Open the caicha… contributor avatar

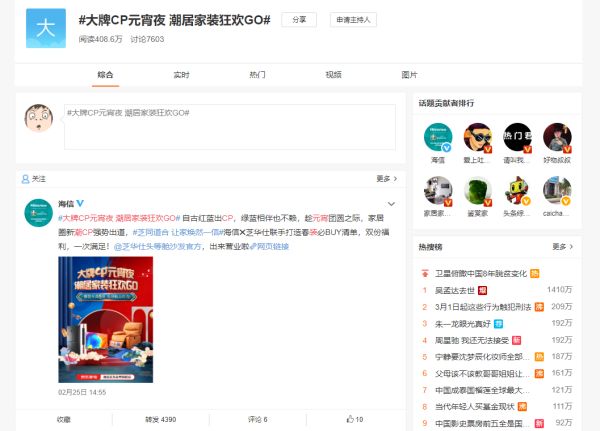[557, 191]
